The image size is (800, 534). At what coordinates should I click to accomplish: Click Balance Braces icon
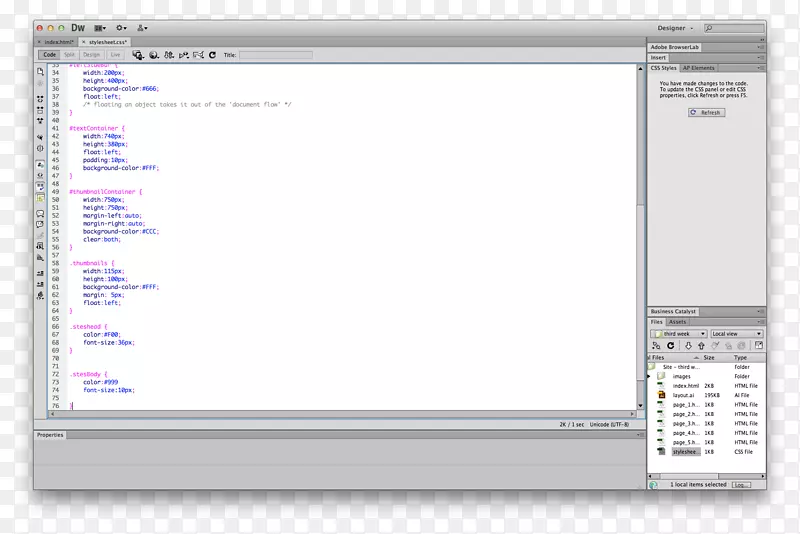pos(40,148)
